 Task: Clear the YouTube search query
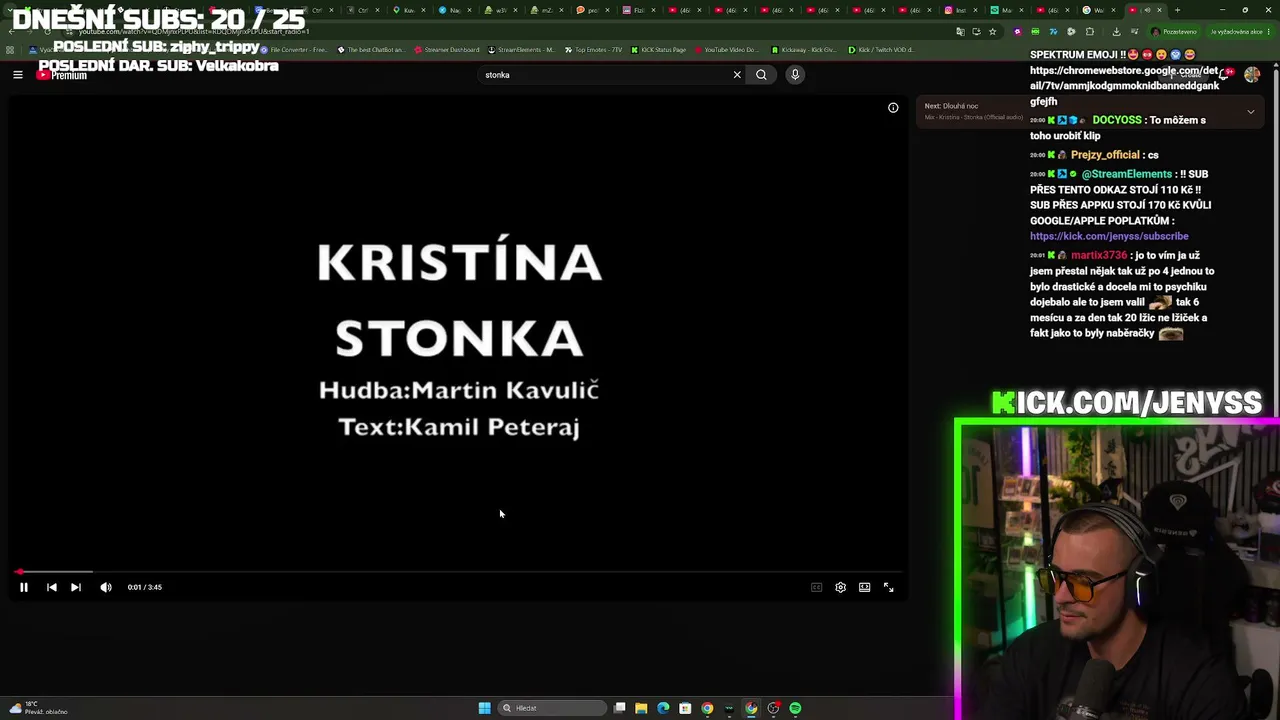click(x=737, y=75)
